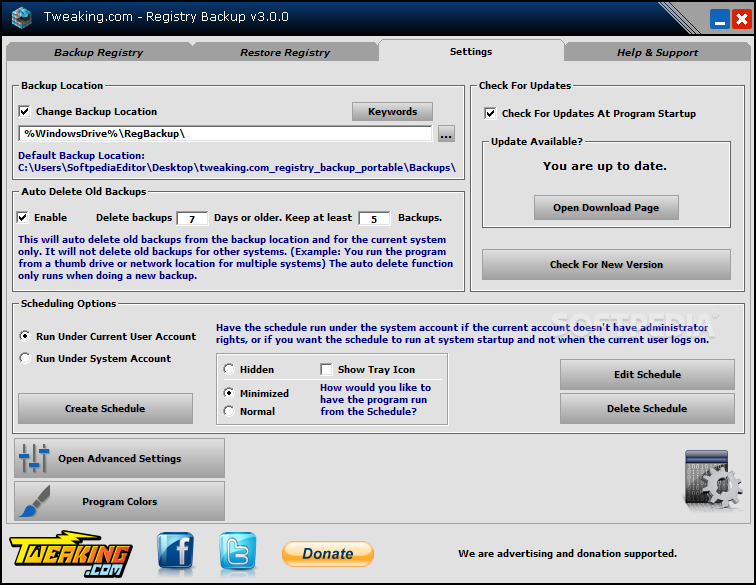Click Create Schedule button
The height and width of the screenshot is (585, 756).
pos(105,408)
